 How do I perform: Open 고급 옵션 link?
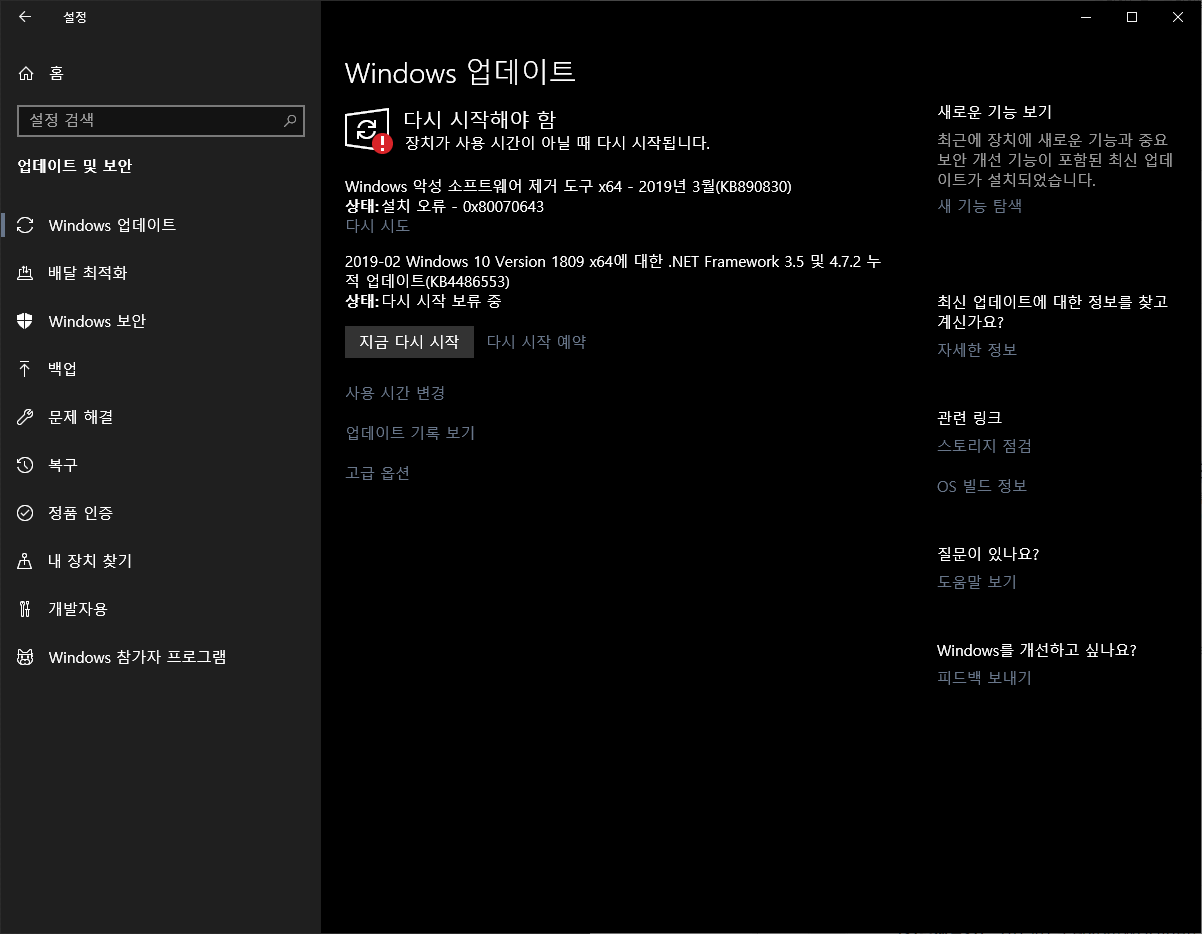click(377, 473)
